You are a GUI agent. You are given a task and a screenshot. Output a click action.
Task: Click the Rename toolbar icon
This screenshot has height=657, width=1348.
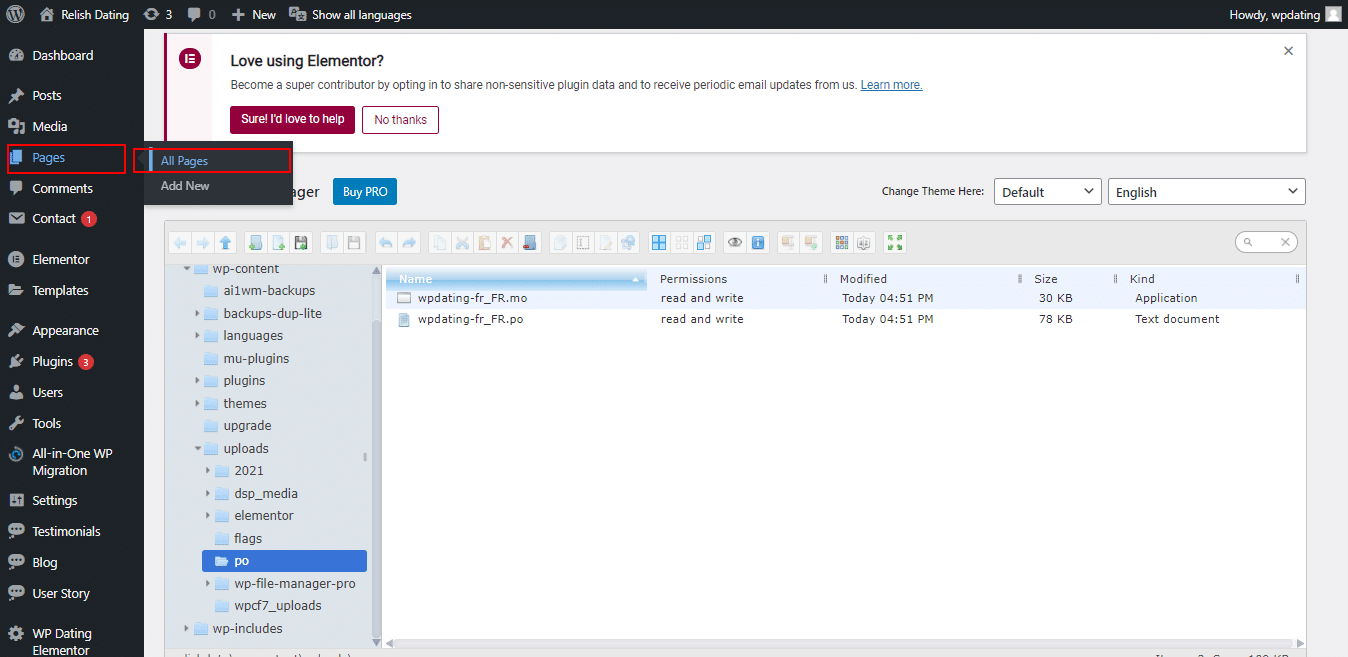click(x=582, y=242)
